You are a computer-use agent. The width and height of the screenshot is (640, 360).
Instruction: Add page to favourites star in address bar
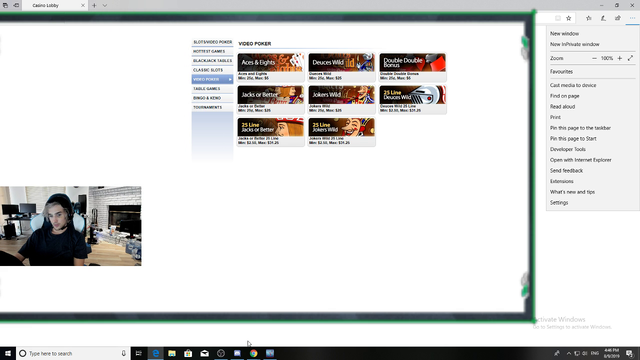569,18
